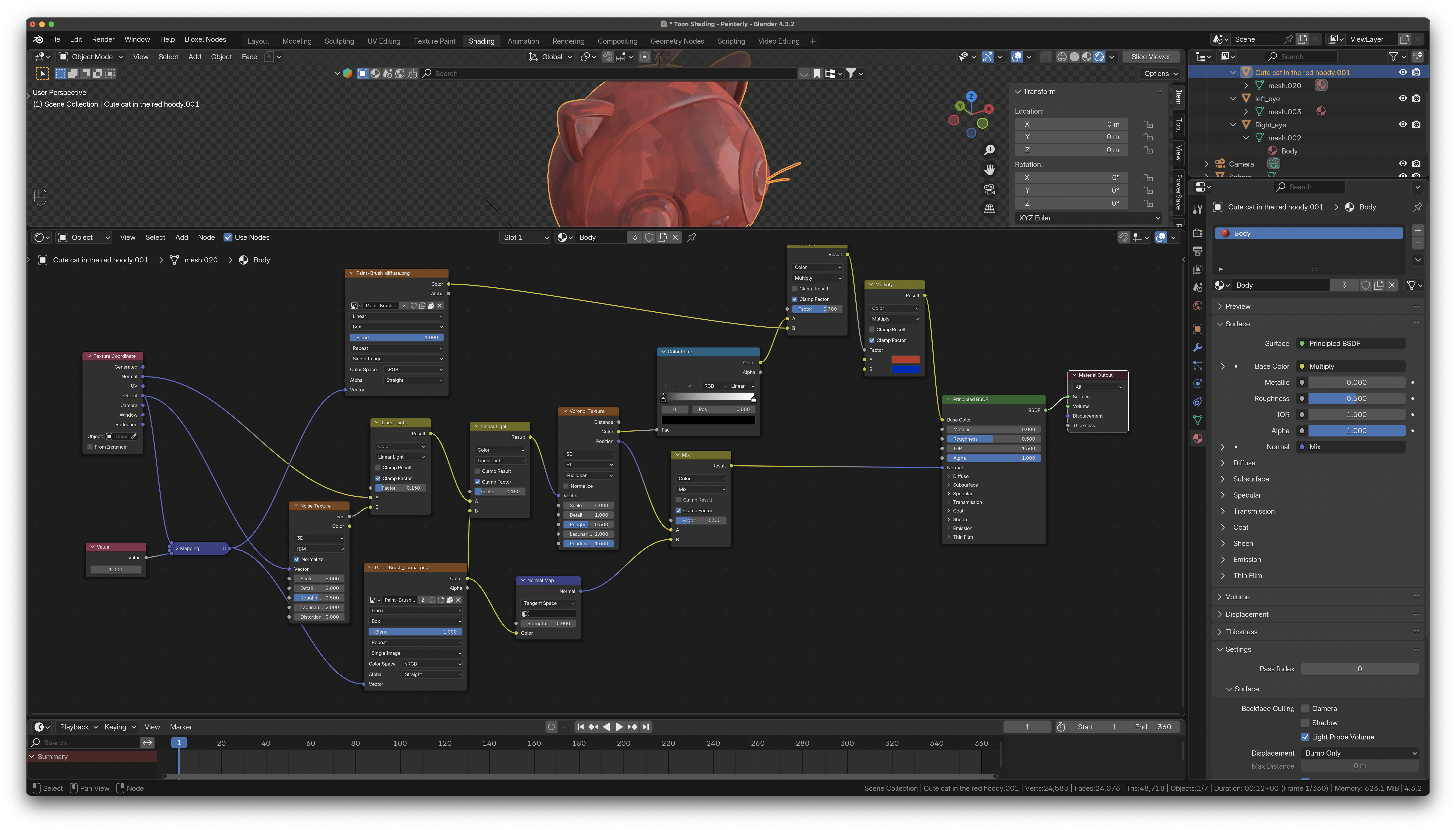Select rendered viewport shading mode icon

1099,56
